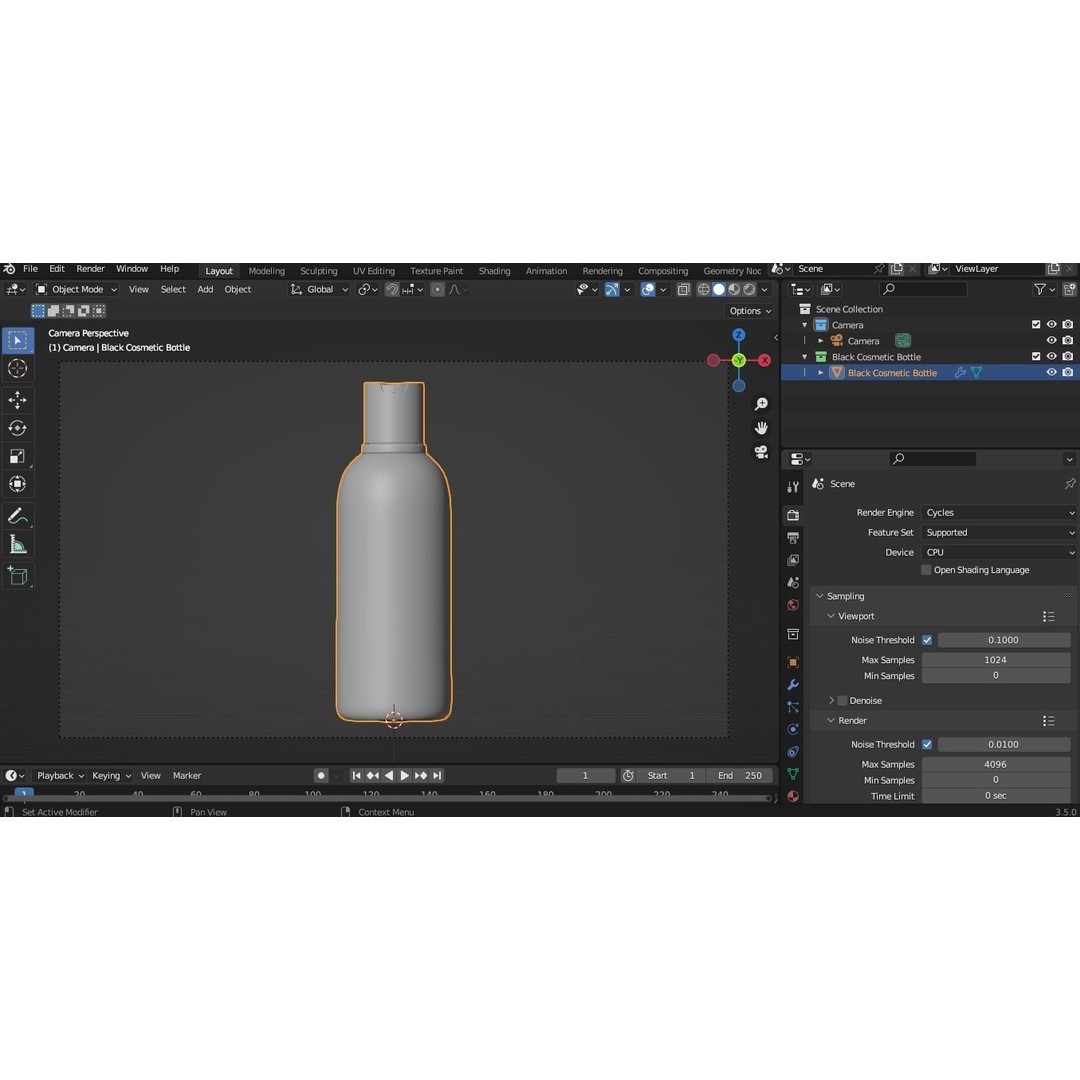Toggle camera view with camera icon
The height and width of the screenshot is (1080, 1080).
click(x=761, y=452)
